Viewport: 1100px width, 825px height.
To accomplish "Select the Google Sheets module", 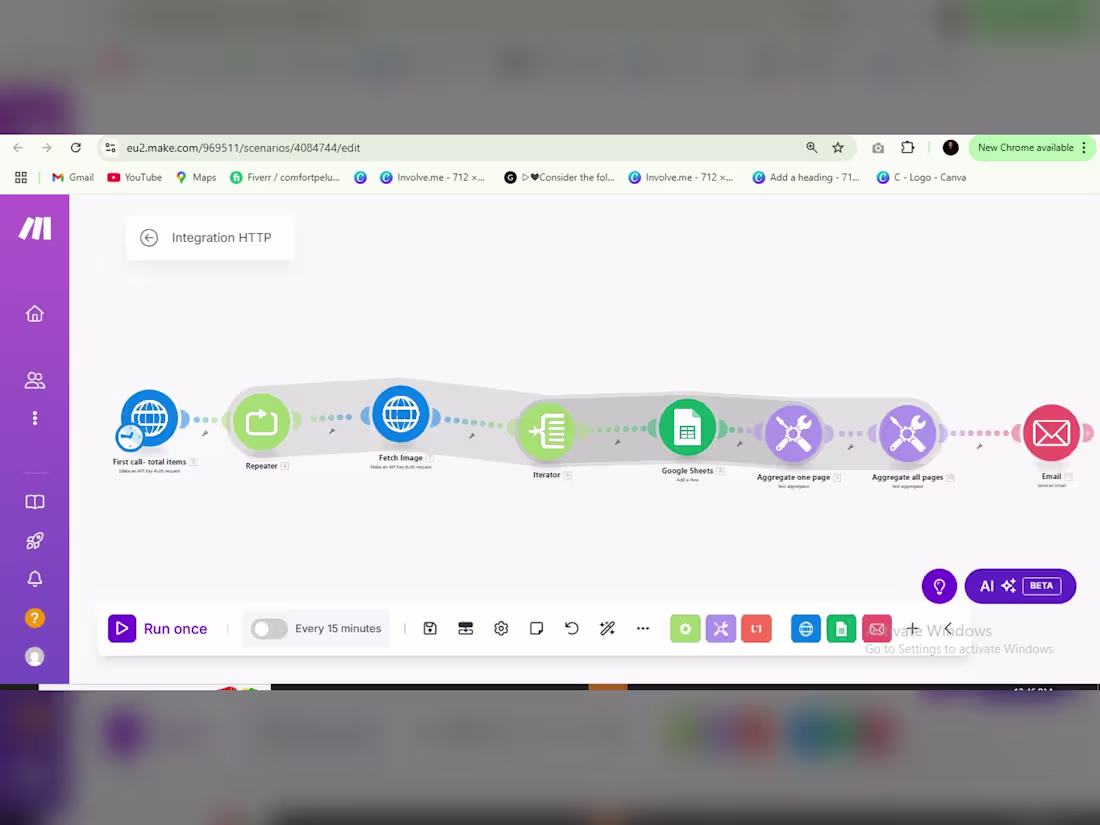I will [687, 427].
